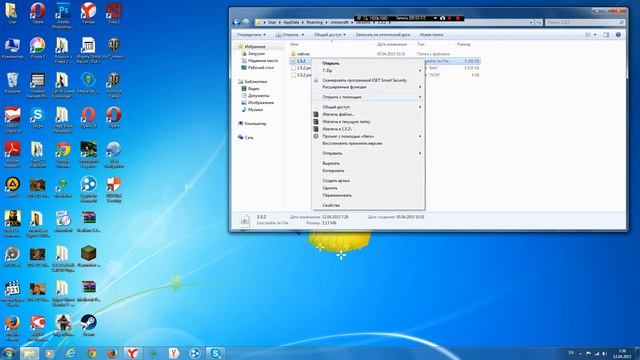
Task: Click the Start orb button
Action: pyautogui.click(x=9, y=353)
